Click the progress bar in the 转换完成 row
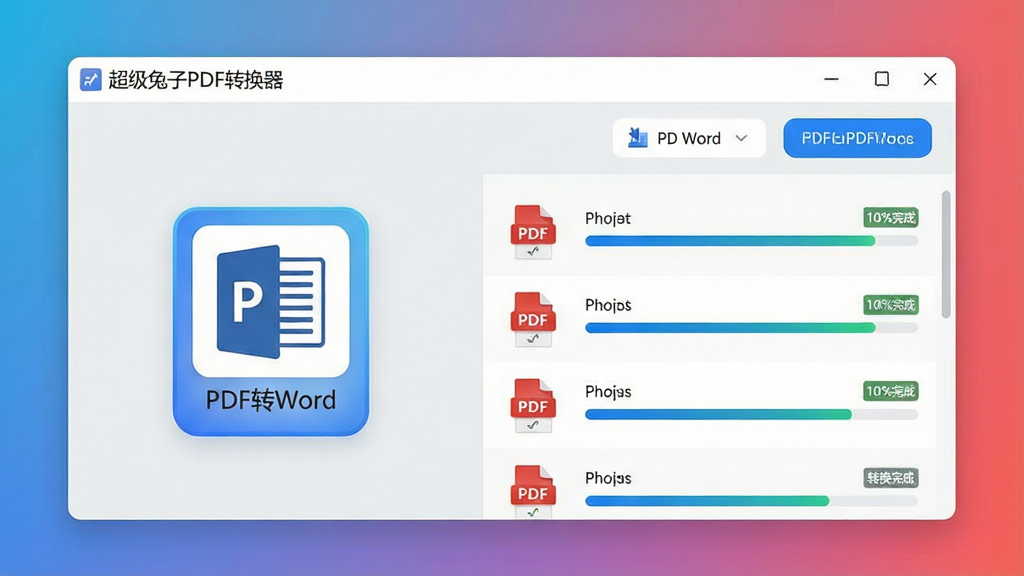 pos(752,501)
